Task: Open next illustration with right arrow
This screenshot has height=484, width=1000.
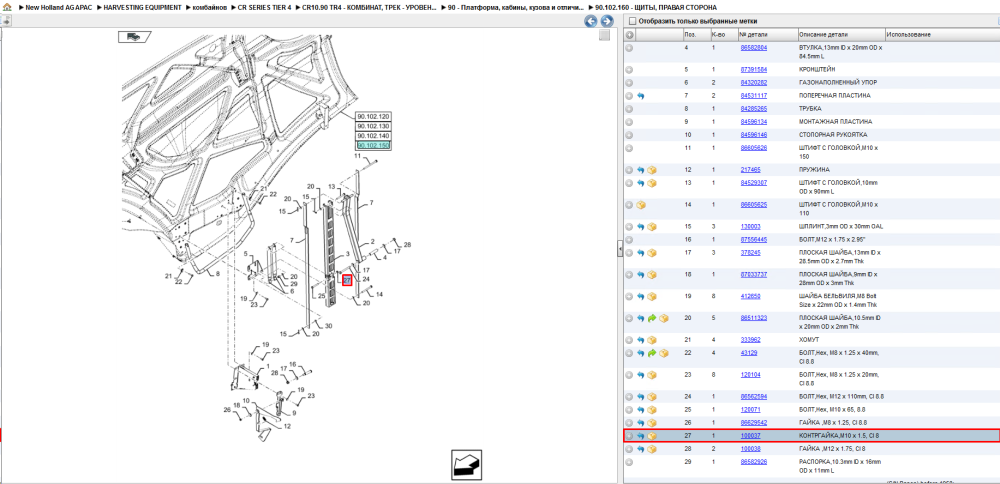Action: 607,21
